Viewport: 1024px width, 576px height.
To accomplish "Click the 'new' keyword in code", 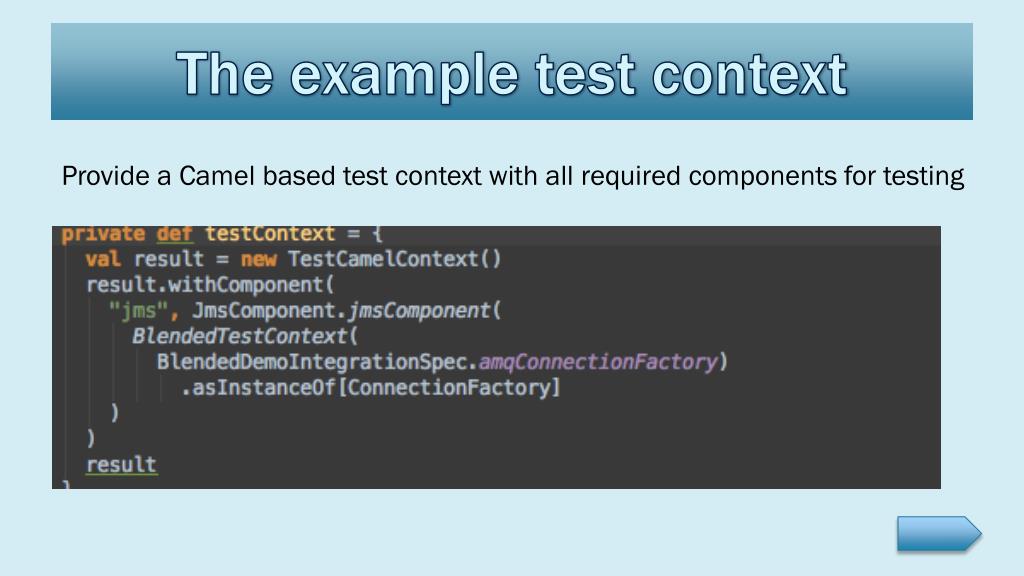I will tap(259, 259).
